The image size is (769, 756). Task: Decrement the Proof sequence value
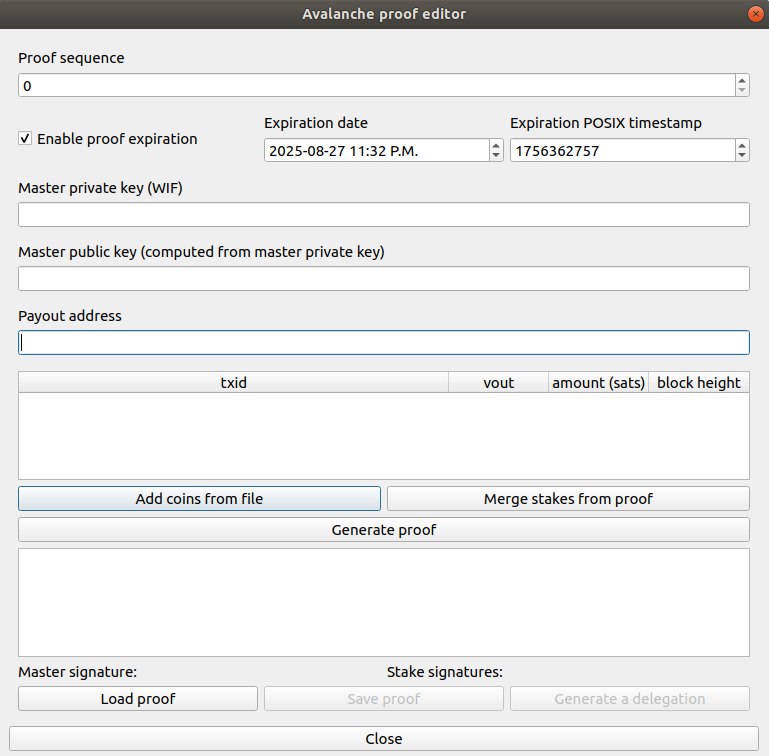[x=741, y=91]
